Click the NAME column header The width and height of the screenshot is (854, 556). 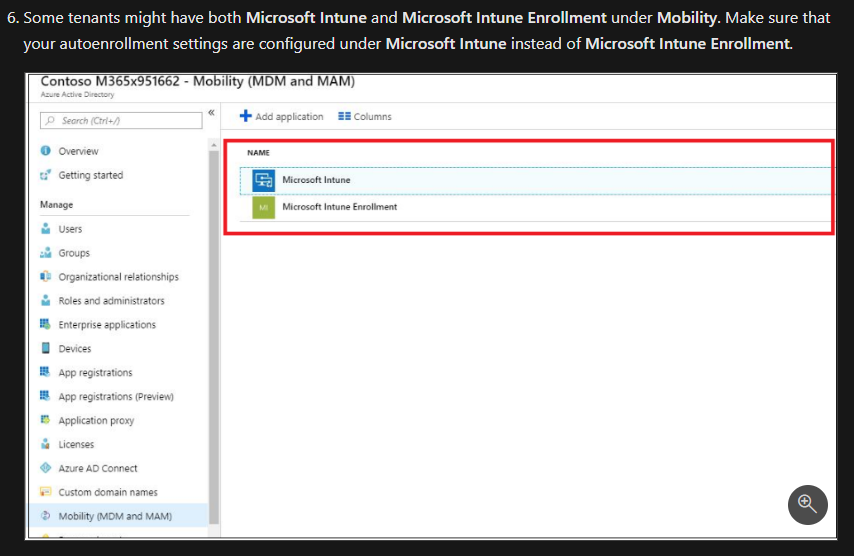258,152
